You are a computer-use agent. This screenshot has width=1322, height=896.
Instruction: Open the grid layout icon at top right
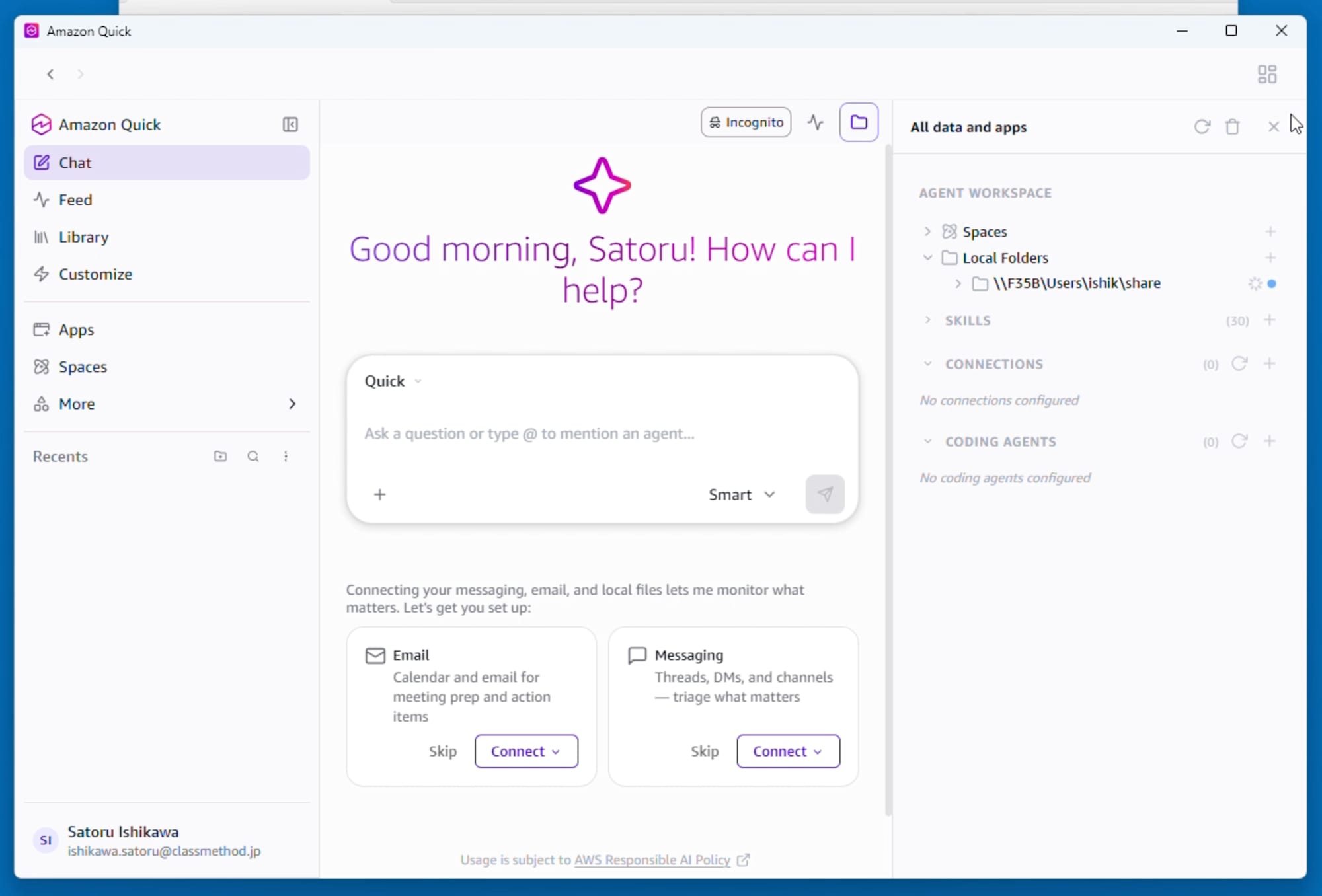pos(1266,74)
